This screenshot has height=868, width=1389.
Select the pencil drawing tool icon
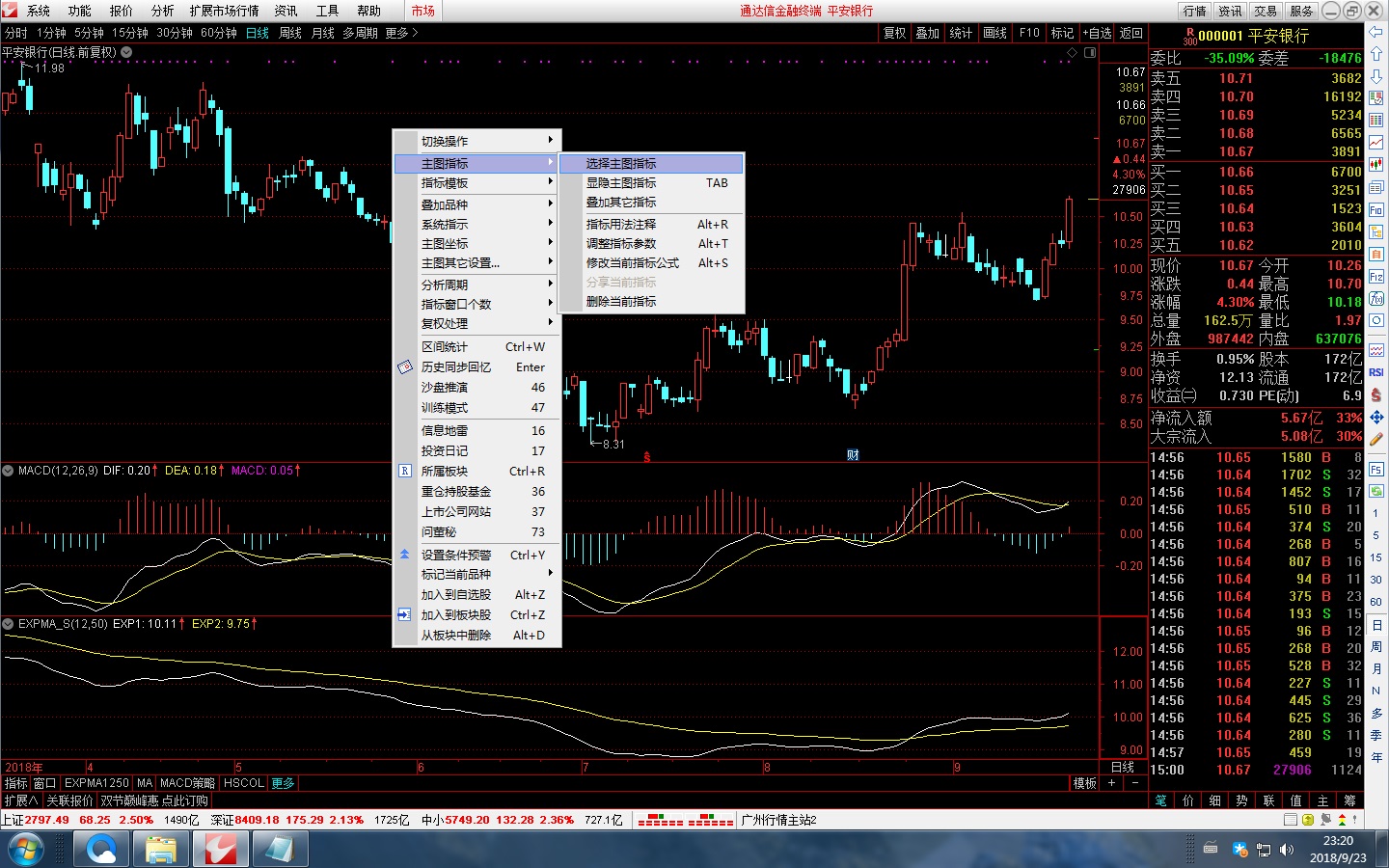(x=1376, y=440)
